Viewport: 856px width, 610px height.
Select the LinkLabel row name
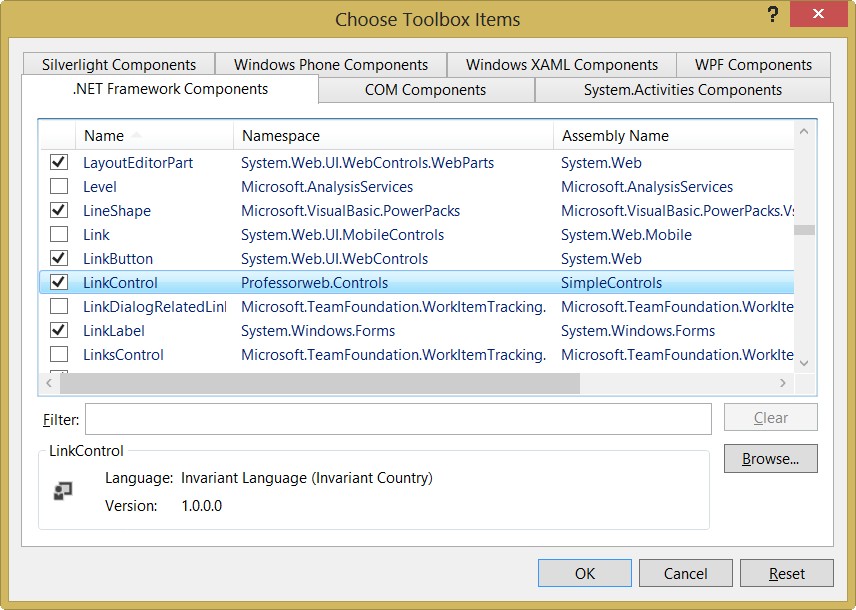click(114, 331)
